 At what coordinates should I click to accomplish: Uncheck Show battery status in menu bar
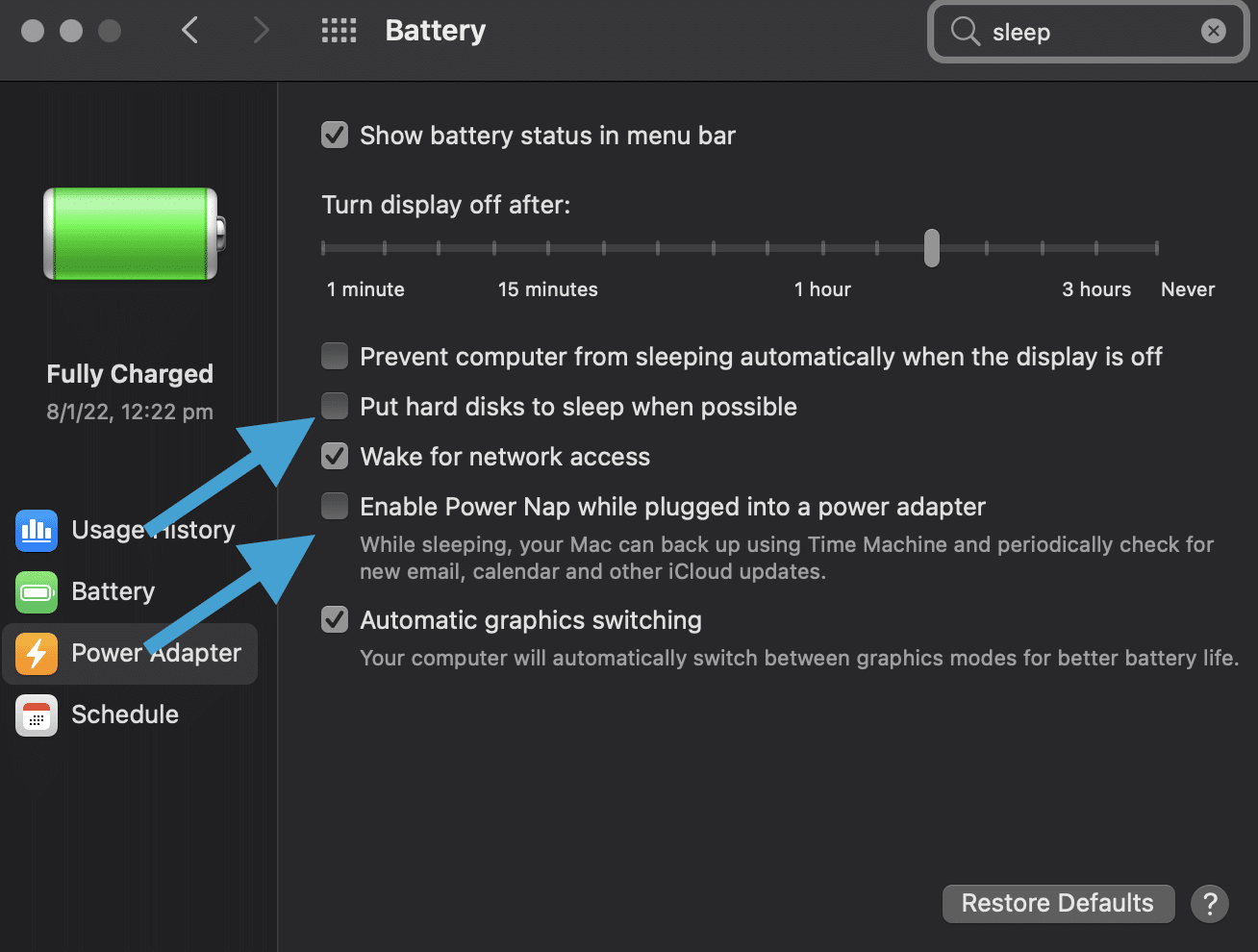click(335, 135)
